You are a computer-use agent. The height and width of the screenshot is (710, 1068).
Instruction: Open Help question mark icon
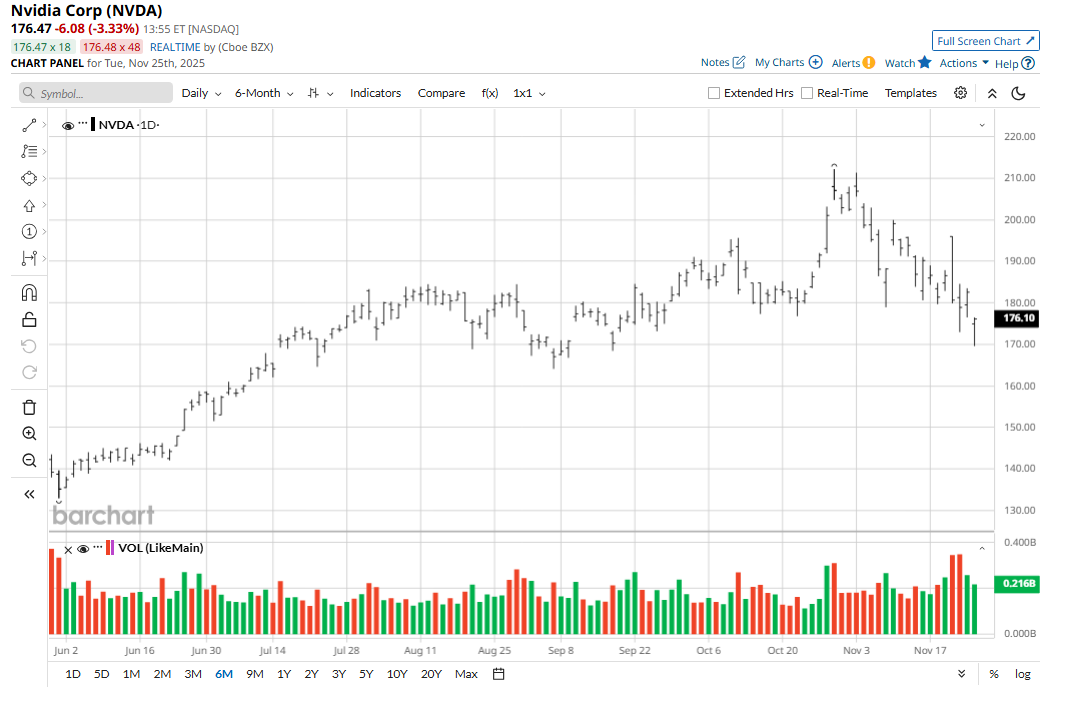(x=1028, y=63)
